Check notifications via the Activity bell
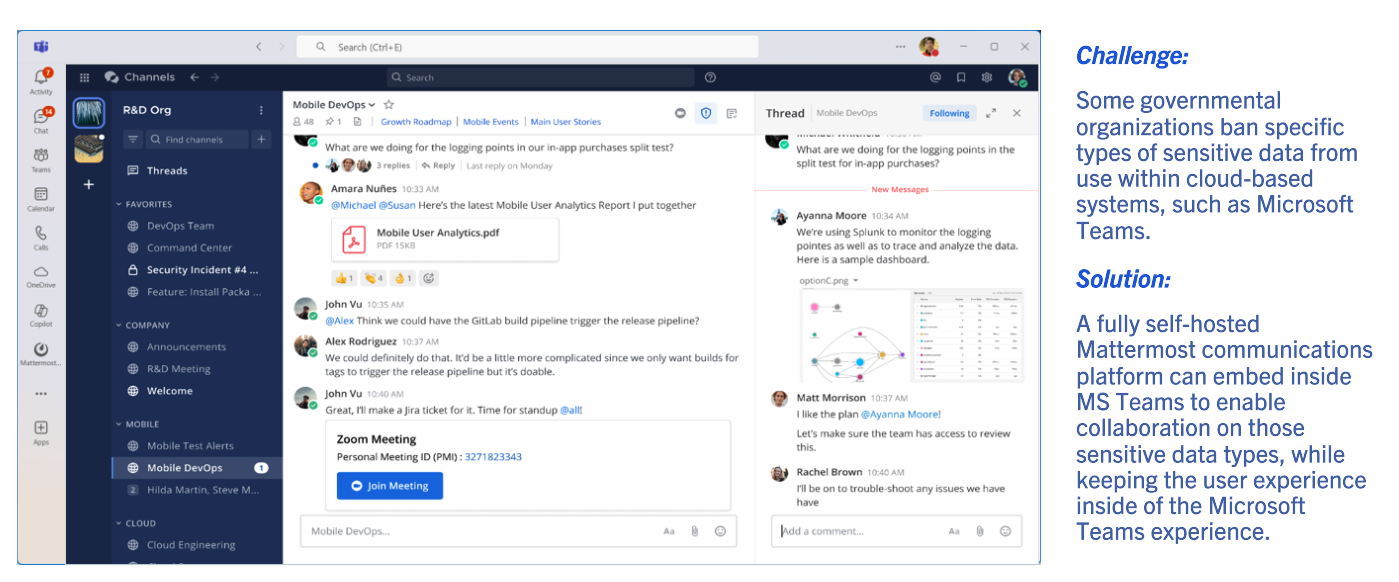Viewport: 1399px width, 582px height. coord(40,73)
